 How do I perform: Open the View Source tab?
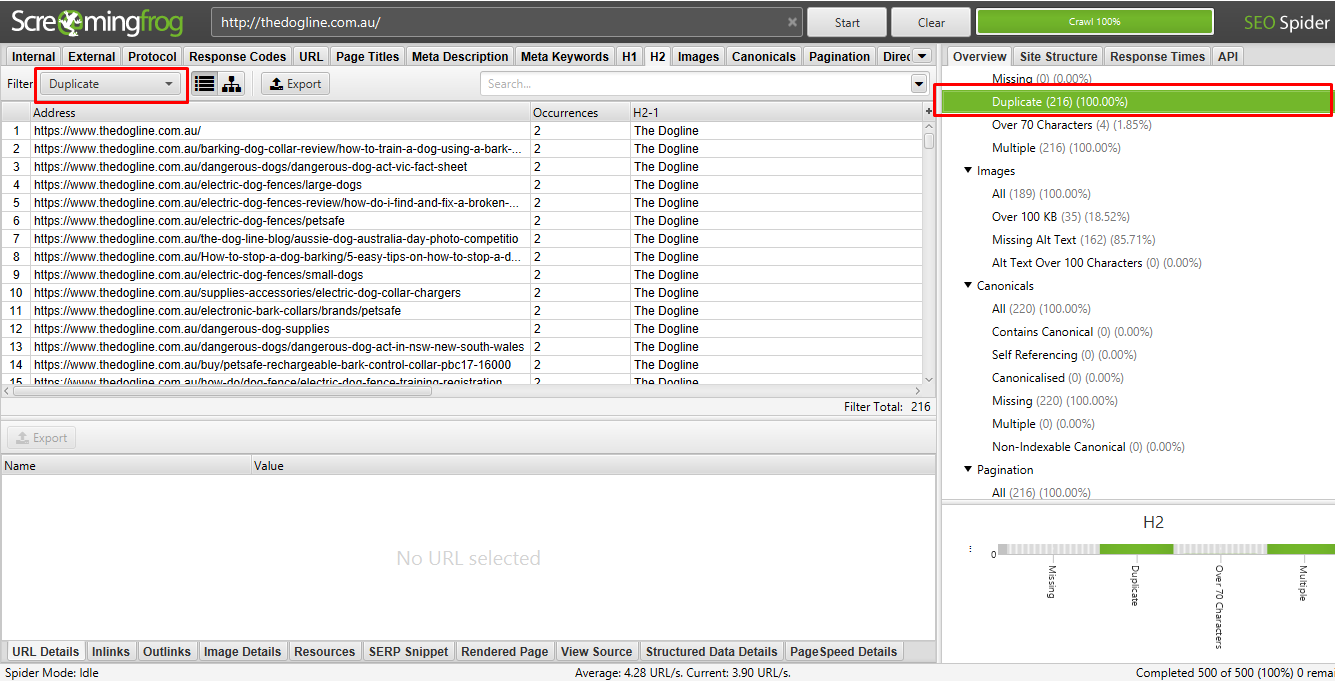pos(597,652)
